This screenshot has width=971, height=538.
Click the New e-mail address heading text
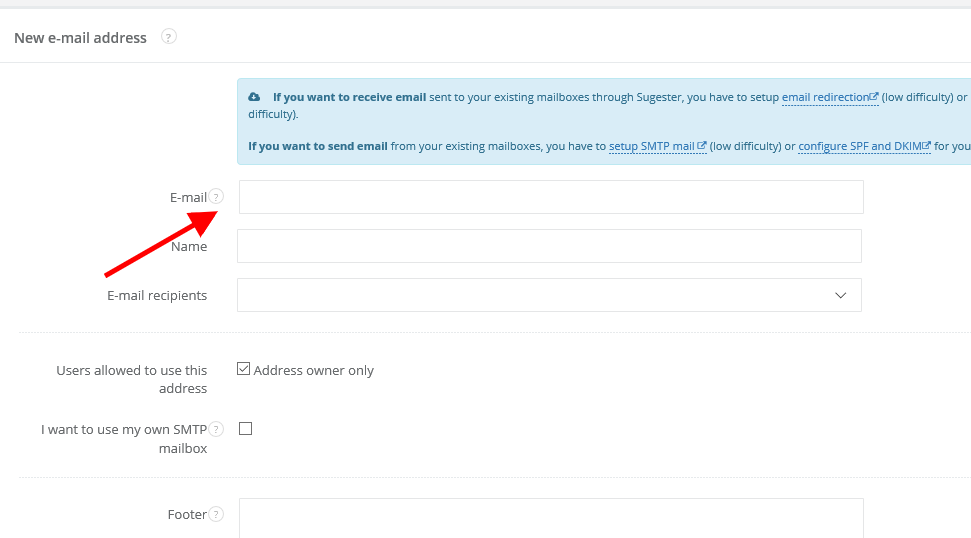coord(80,38)
